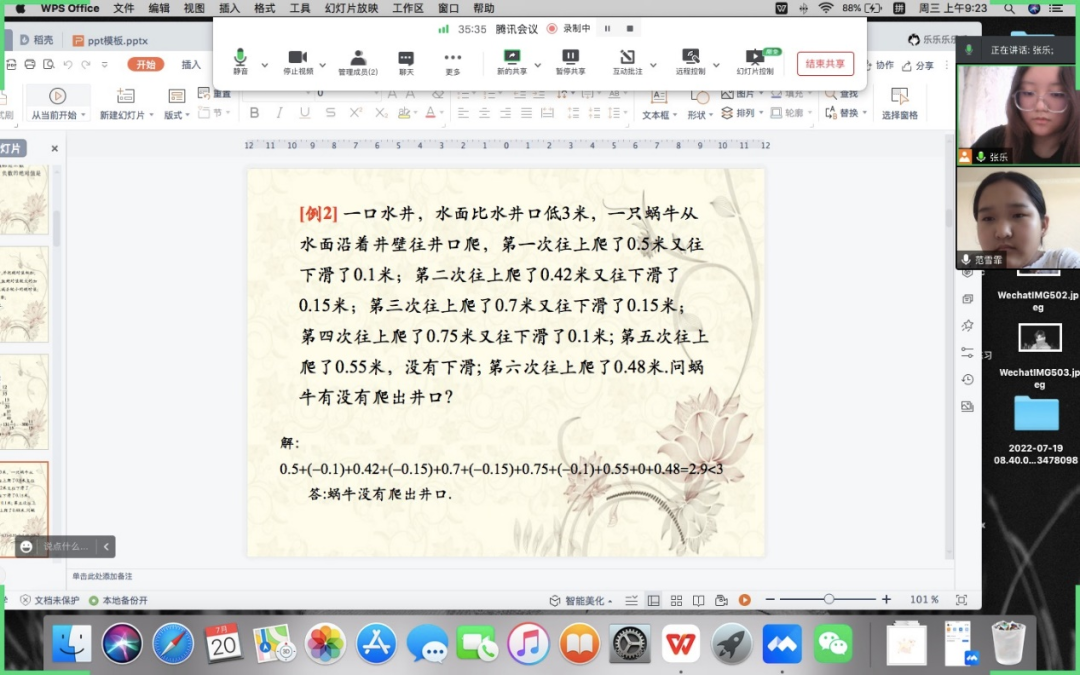This screenshot has height=675, width=1080.
Task: Stop the meeting recording
Action: (630, 28)
